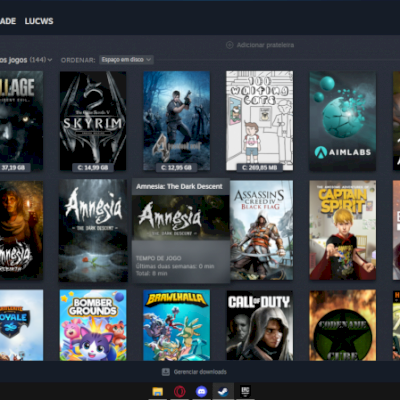
Task: Select Amnesia Rebirth game cover
Action: (21, 230)
